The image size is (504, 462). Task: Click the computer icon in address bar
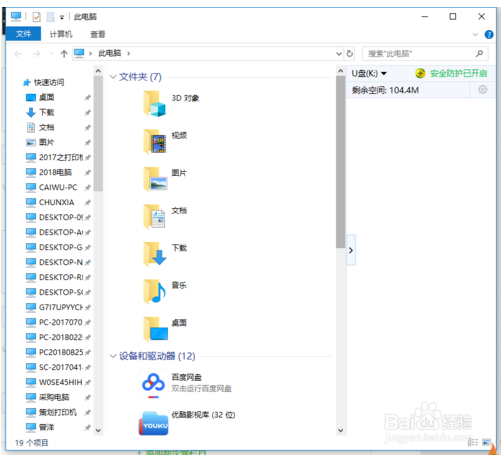pyautogui.click(x=79, y=53)
